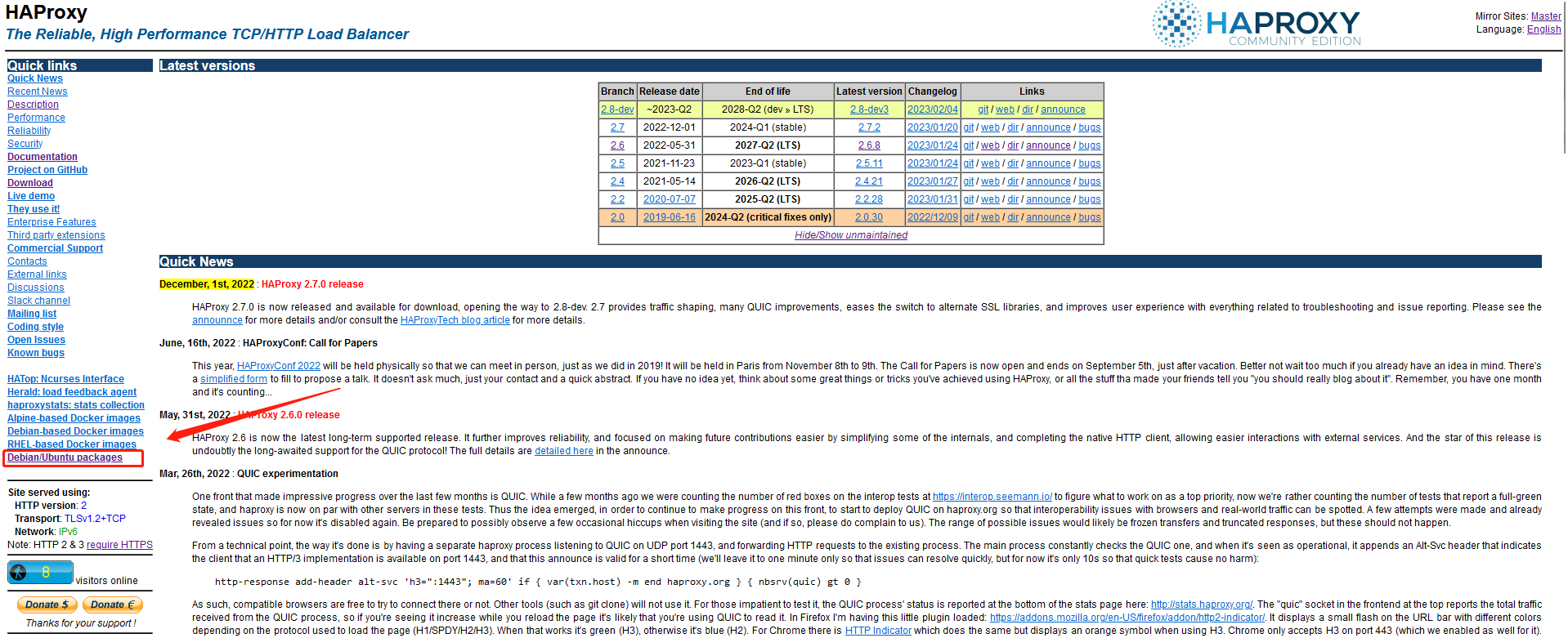Open latest version 2.7.2 link
This screenshot has height=638, width=1568.
(869, 127)
